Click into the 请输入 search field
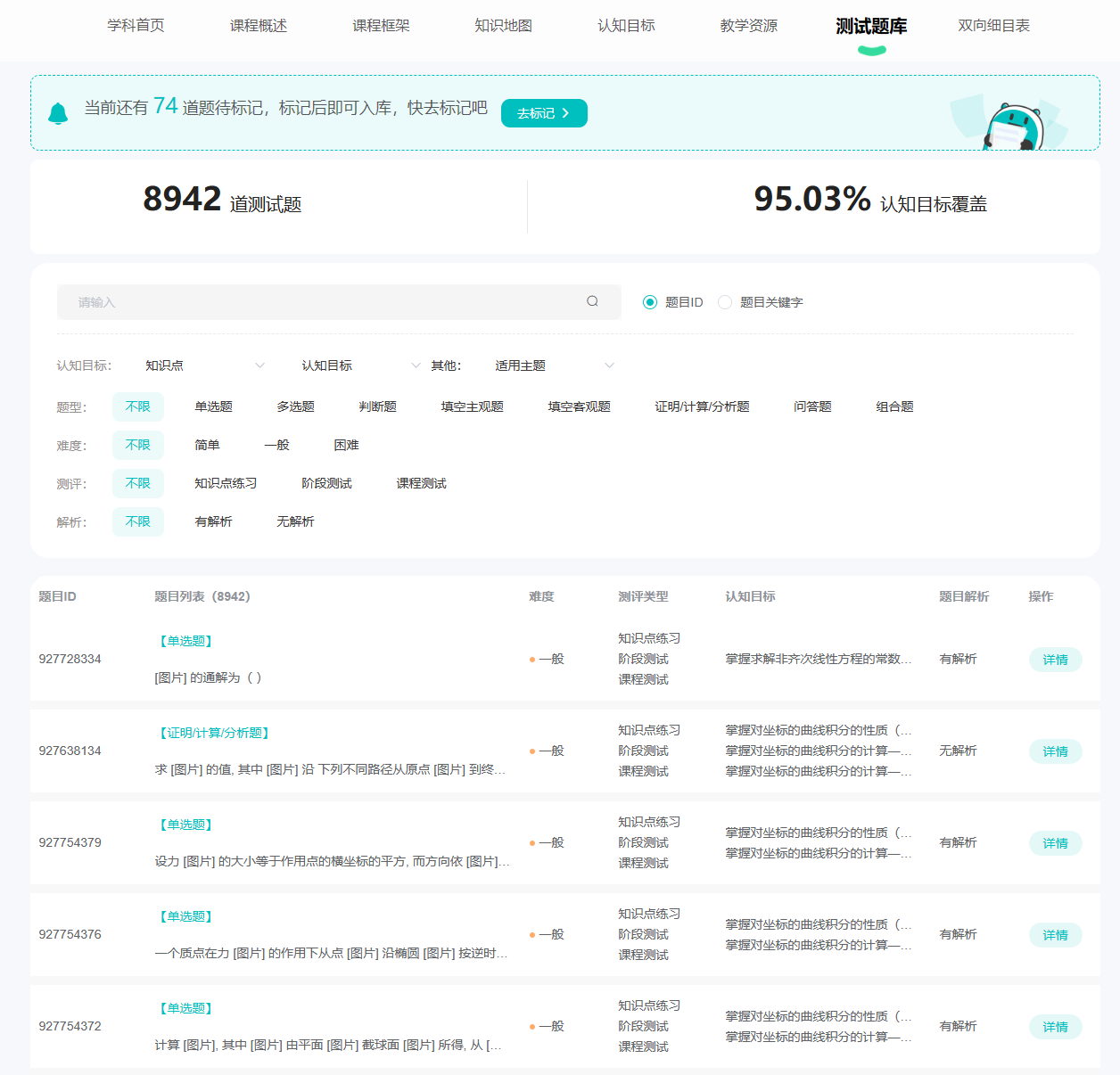 (x=321, y=302)
